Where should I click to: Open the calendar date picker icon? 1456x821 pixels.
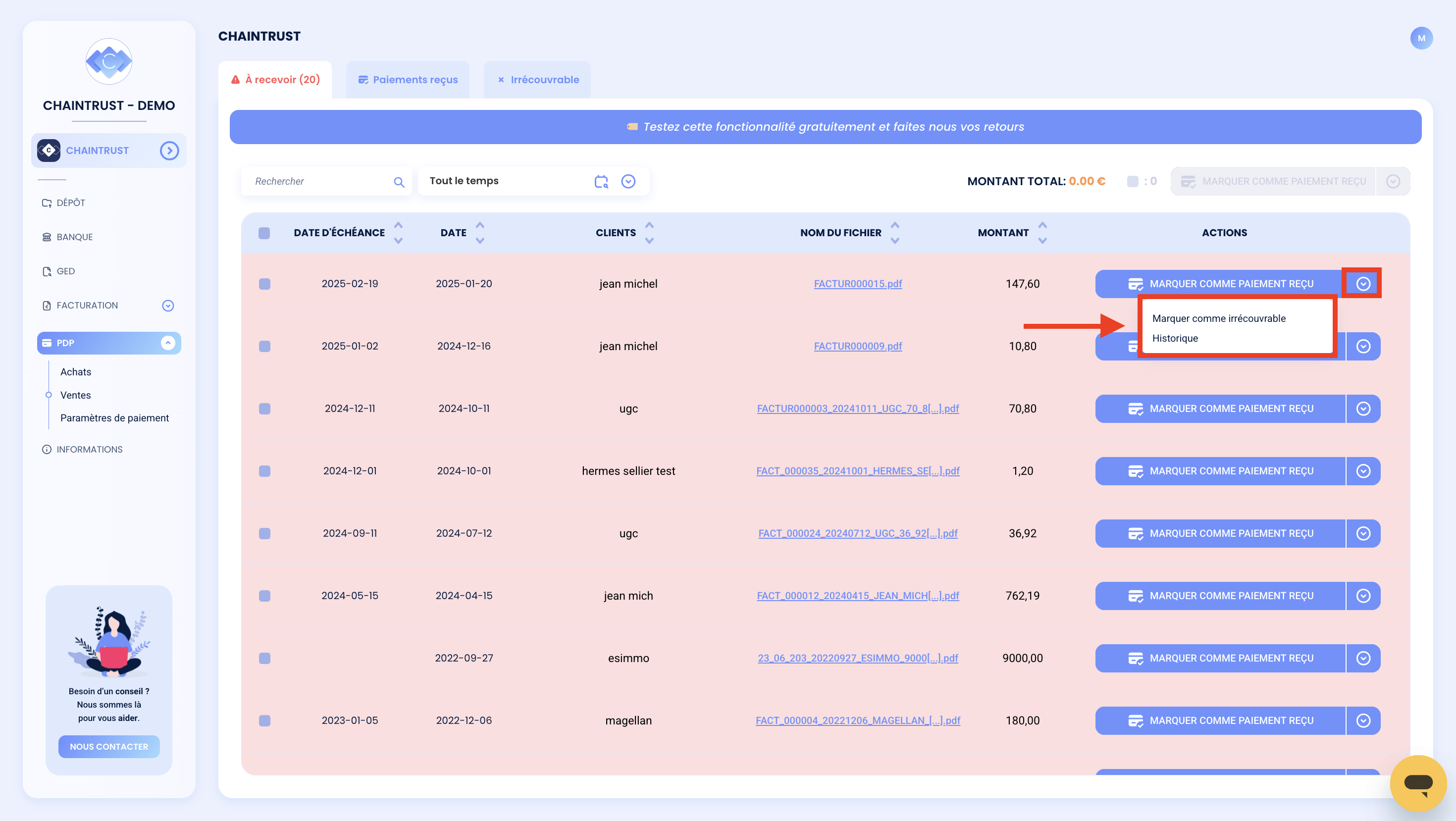coord(601,181)
